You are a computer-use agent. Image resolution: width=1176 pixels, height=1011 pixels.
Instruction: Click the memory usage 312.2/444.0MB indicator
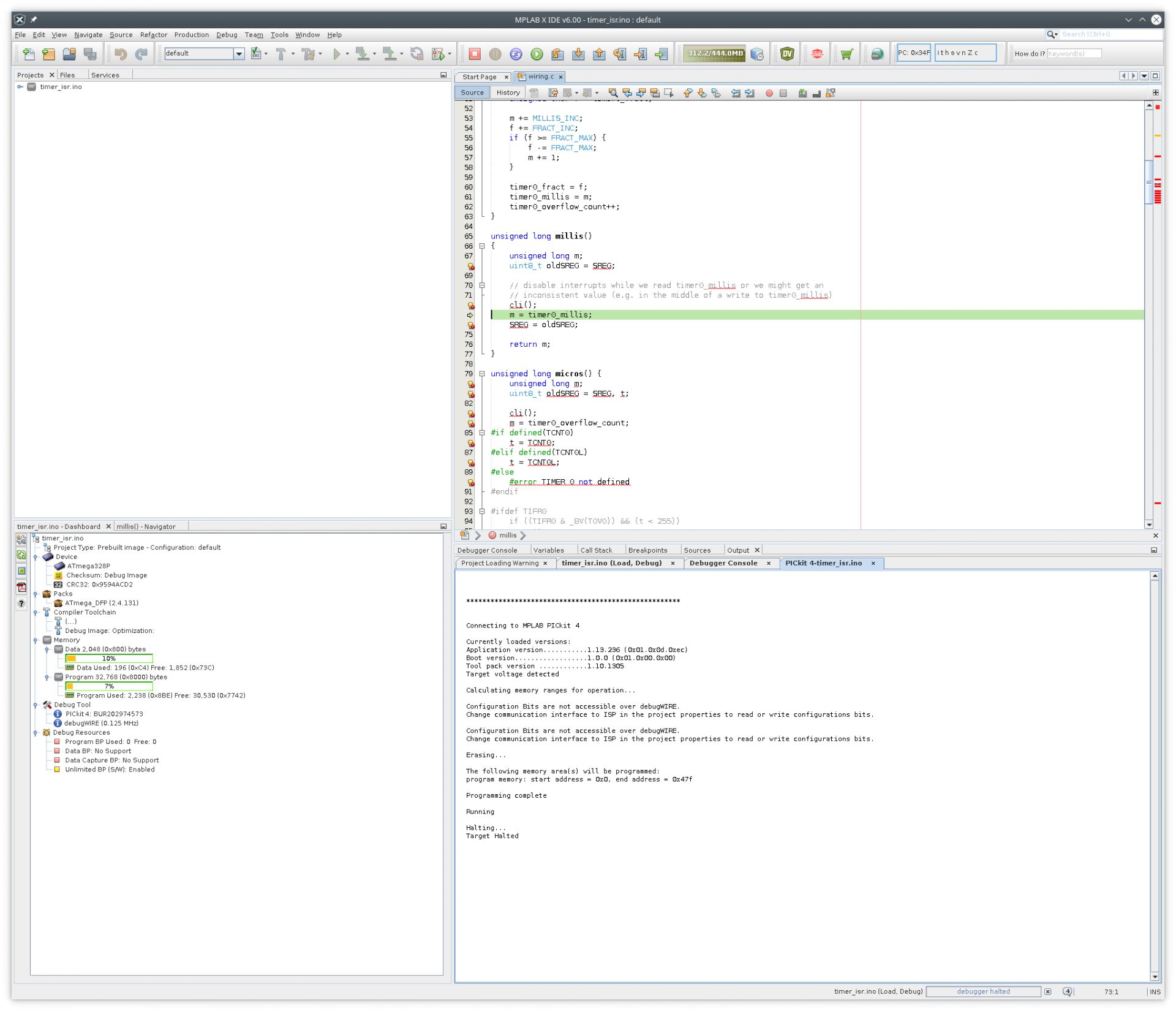[x=715, y=54]
